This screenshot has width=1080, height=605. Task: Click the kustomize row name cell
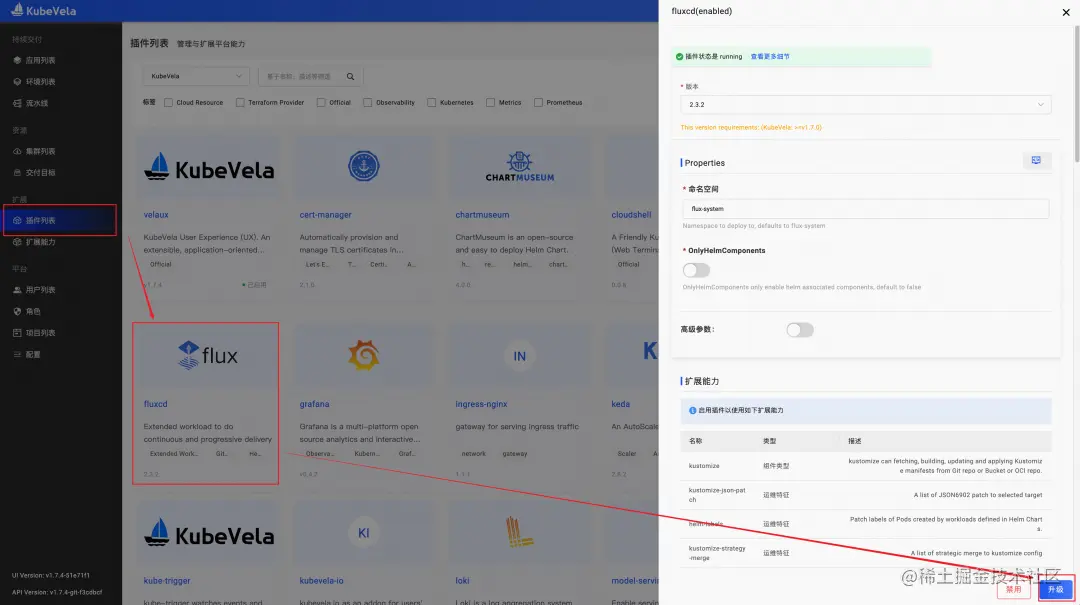tap(704, 466)
